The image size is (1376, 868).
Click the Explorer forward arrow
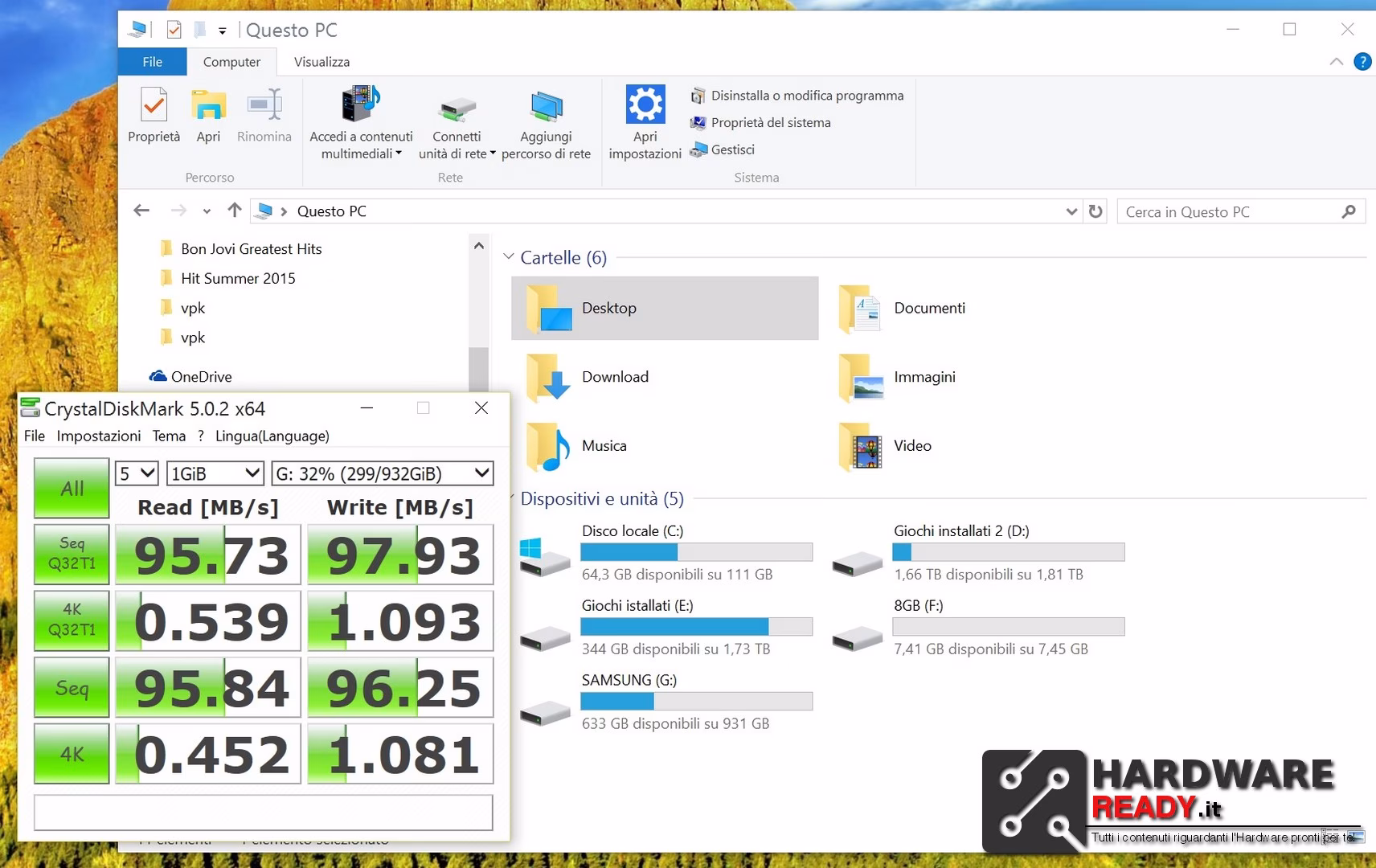[178, 211]
